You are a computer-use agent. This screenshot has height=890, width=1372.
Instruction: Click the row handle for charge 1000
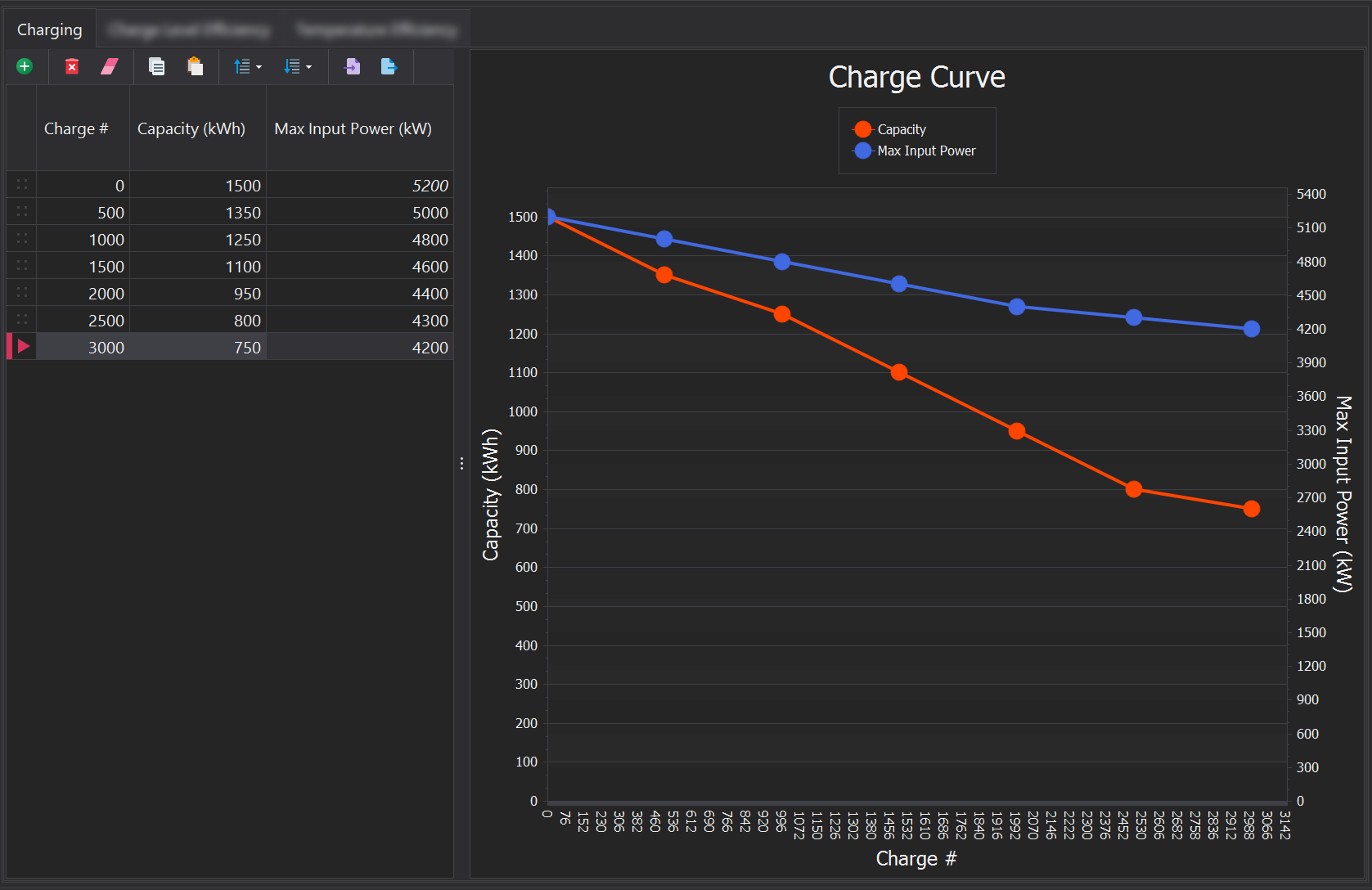[22, 239]
